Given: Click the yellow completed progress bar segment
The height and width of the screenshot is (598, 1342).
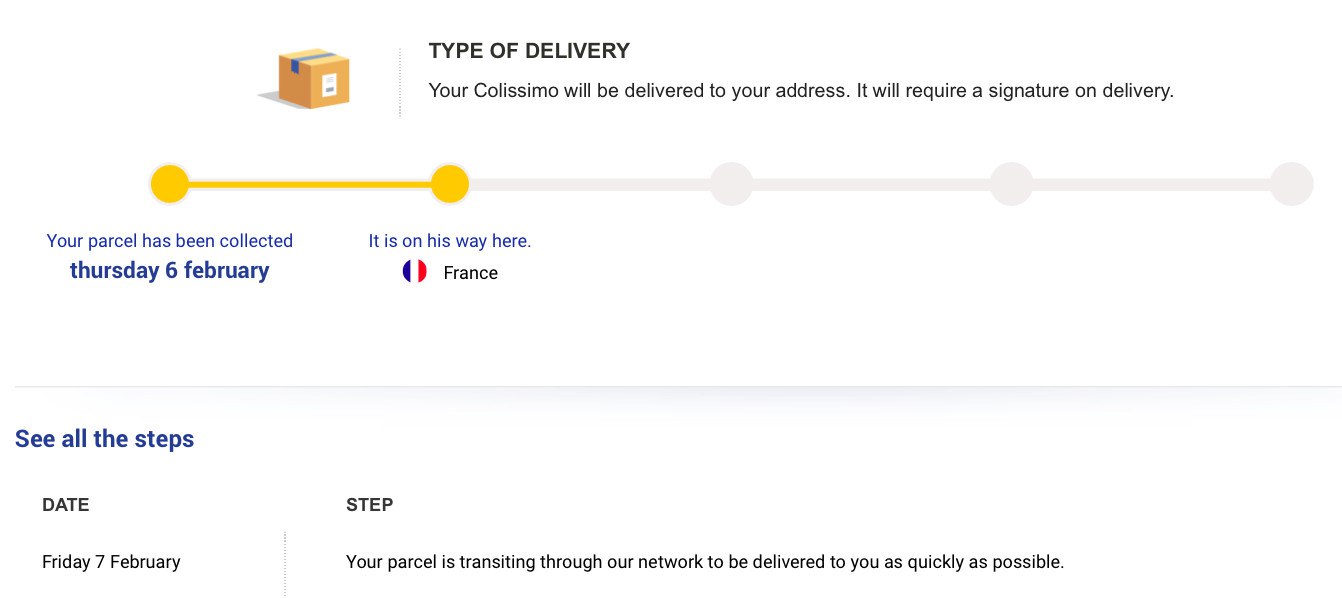Looking at the screenshot, I should 310,184.
